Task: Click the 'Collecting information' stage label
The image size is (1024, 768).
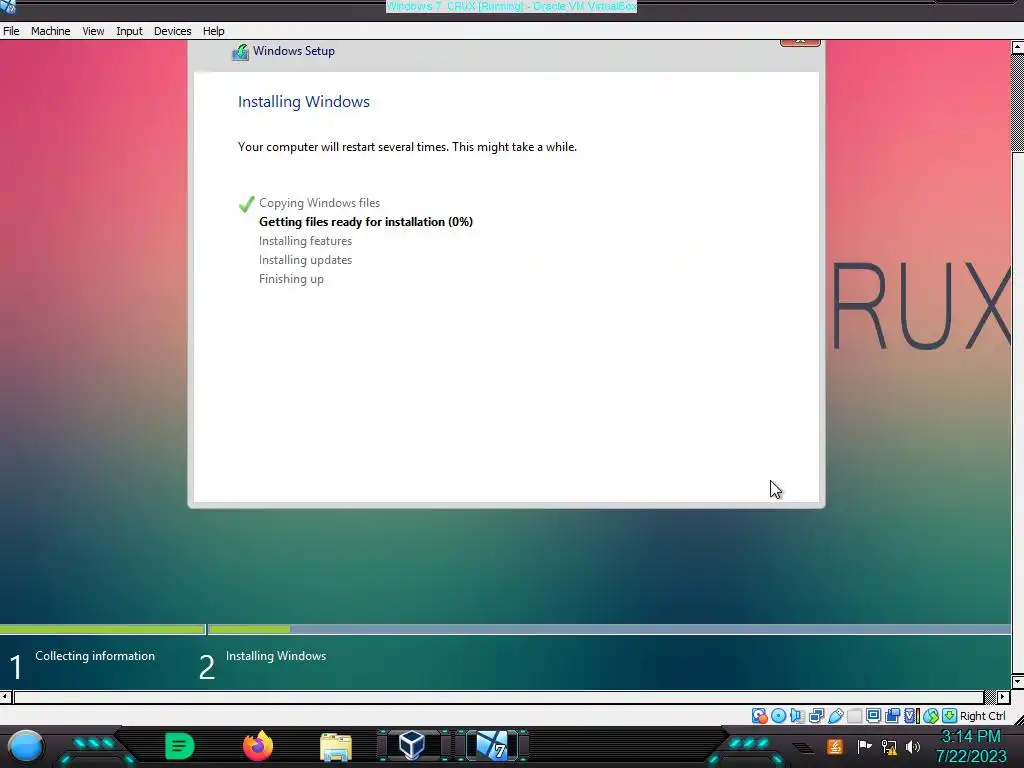Action: (95, 656)
